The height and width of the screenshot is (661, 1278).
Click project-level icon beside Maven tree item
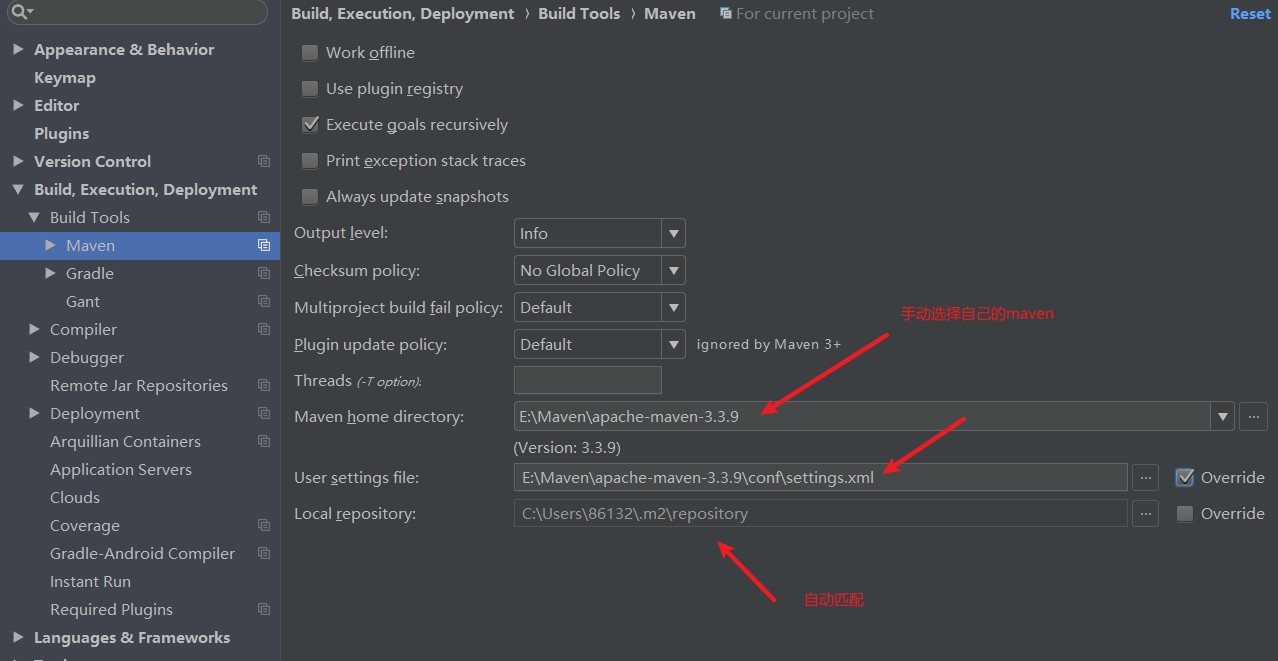coord(264,245)
